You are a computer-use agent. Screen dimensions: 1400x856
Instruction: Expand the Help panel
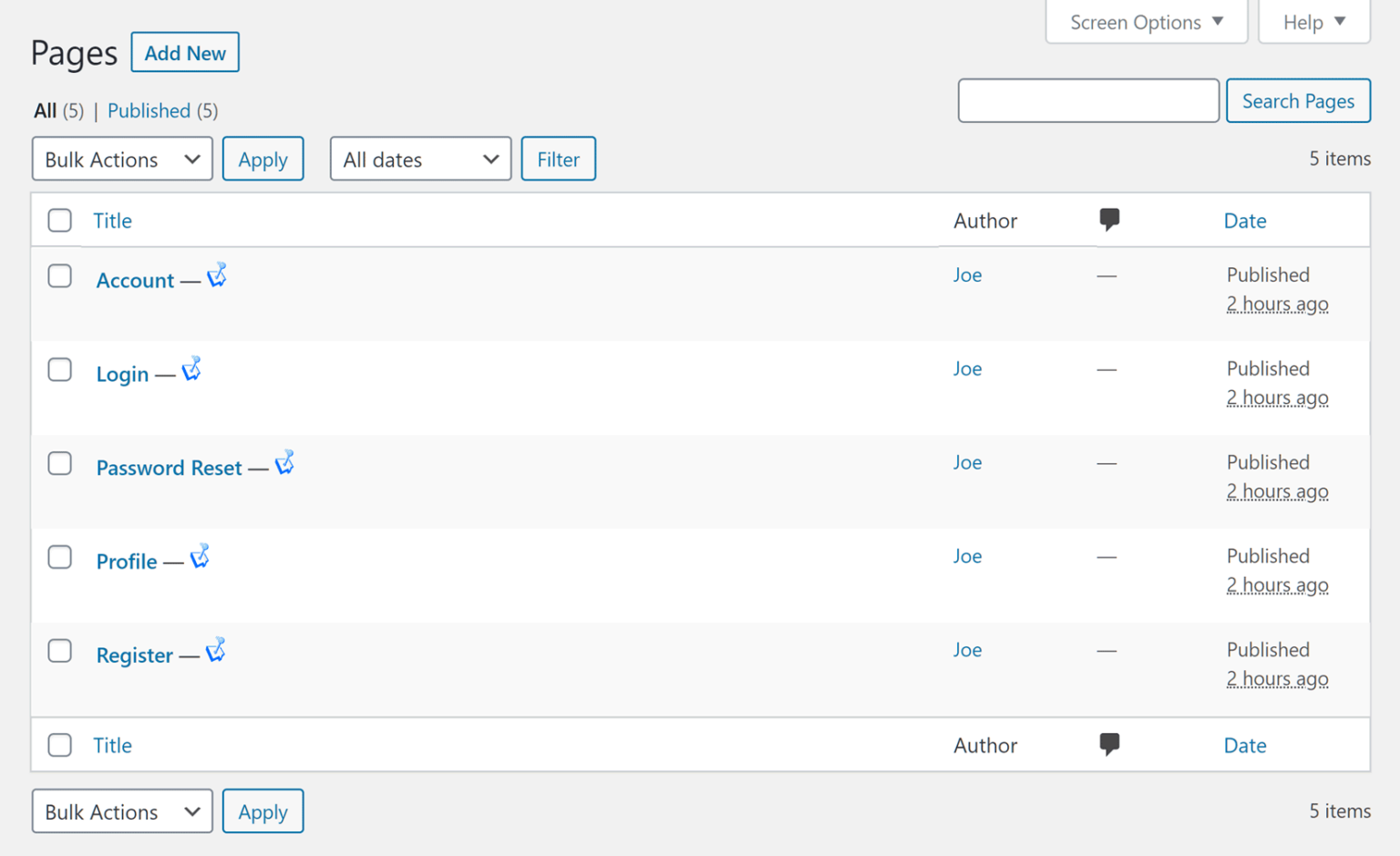point(1312,22)
